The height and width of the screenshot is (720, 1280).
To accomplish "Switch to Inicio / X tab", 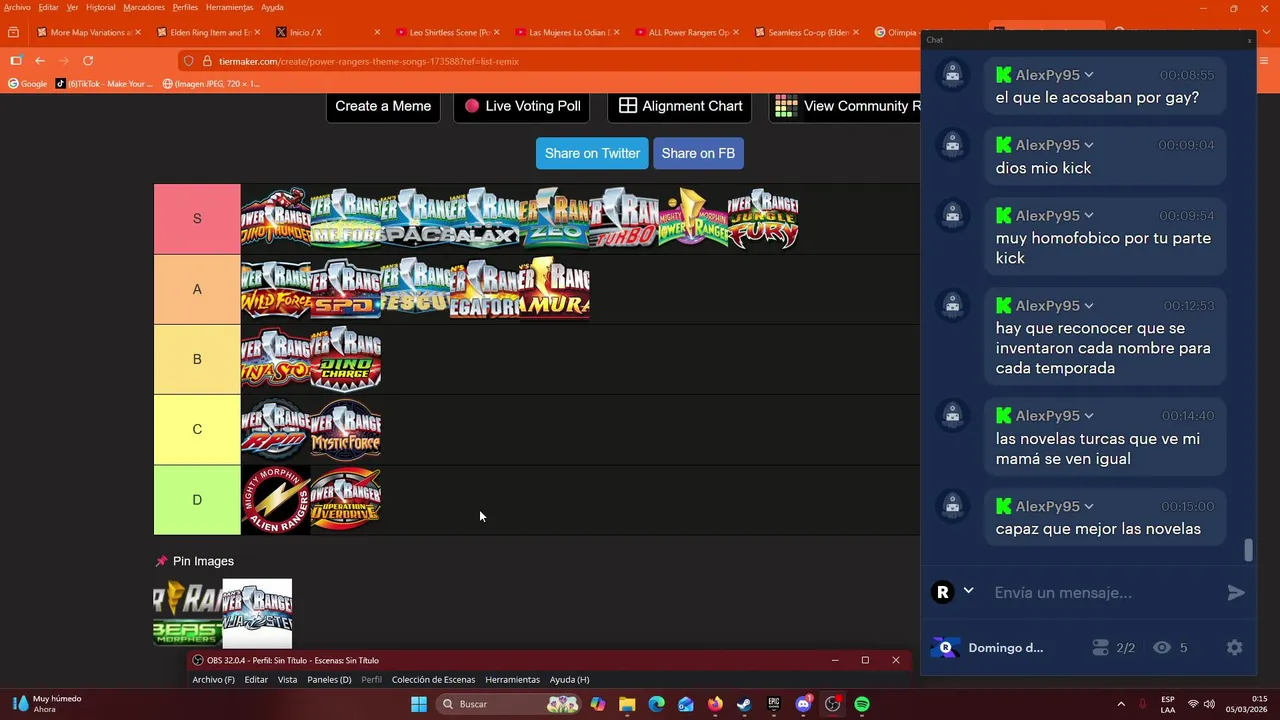I will pos(326,32).
